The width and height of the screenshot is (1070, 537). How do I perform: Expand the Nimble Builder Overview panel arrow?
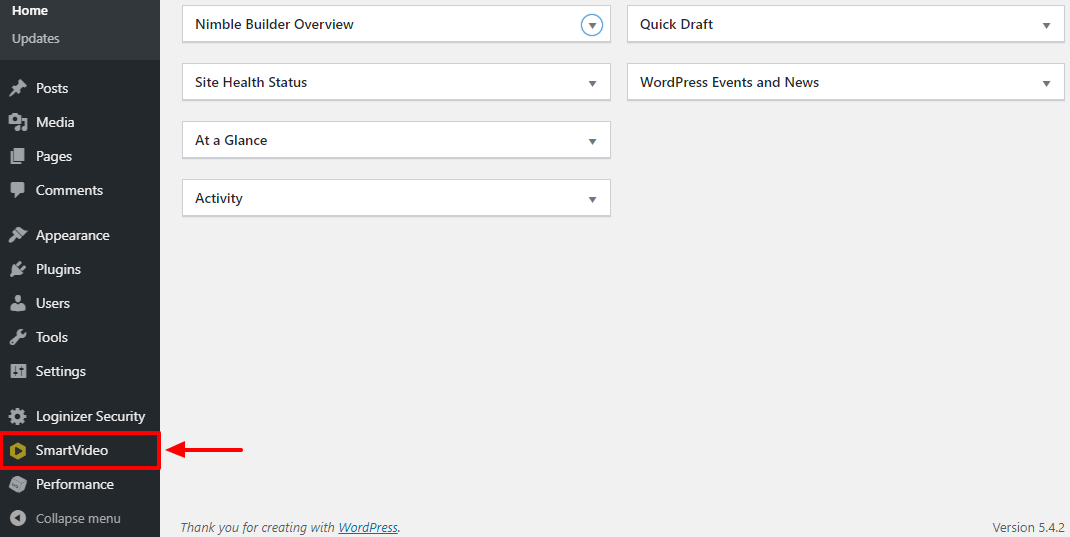pyautogui.click(x=592, y=25)
